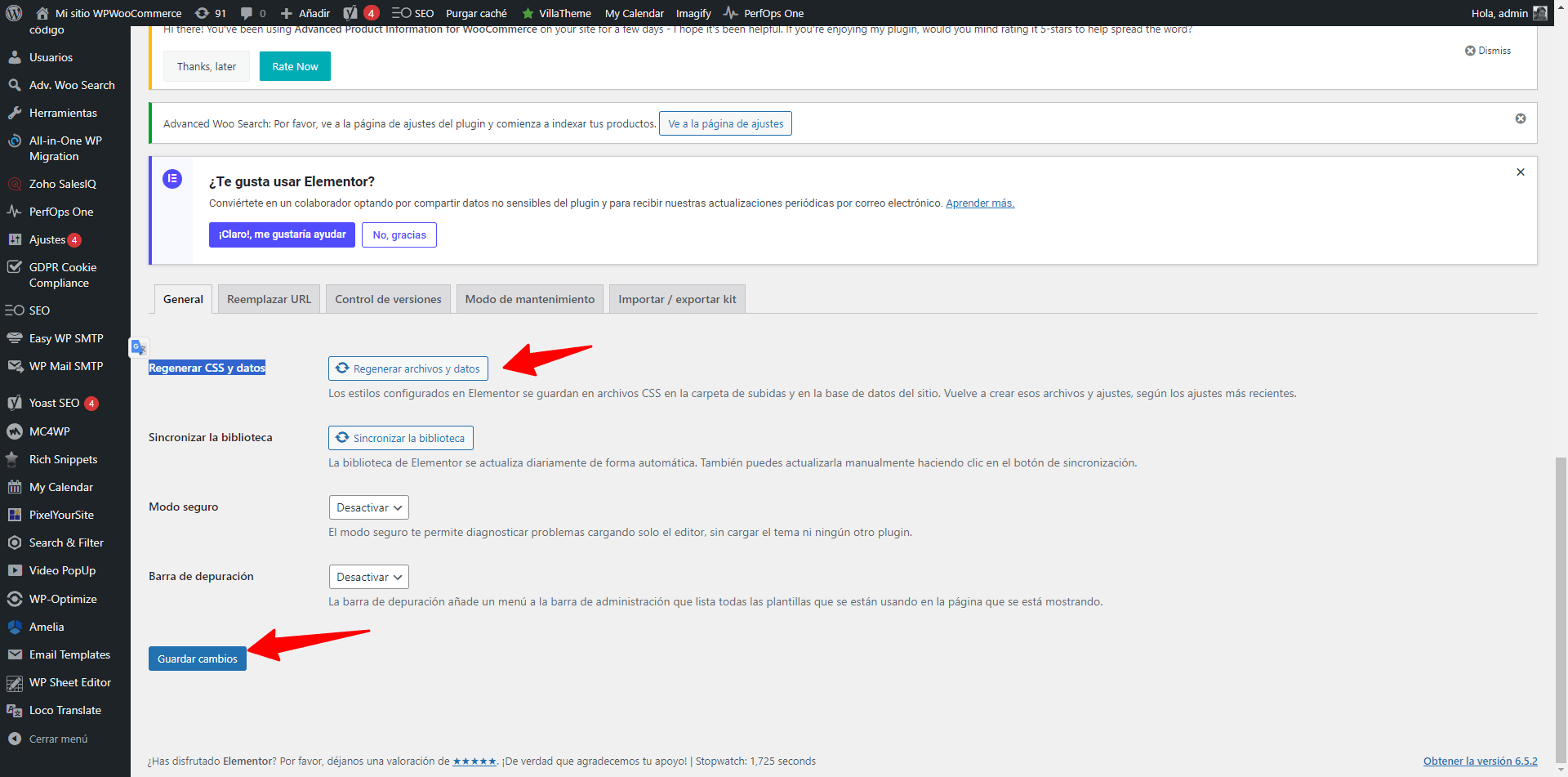This screenshot has height=777, width=1568.
Task: Open the Añadir new content menu
Action: (x=305, y=13)
